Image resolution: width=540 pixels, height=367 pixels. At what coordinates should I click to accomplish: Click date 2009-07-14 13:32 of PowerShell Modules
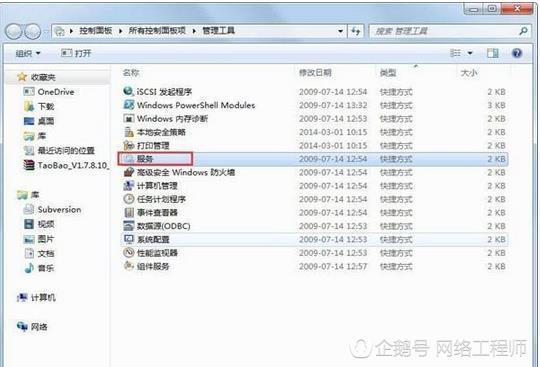[333, 105]
